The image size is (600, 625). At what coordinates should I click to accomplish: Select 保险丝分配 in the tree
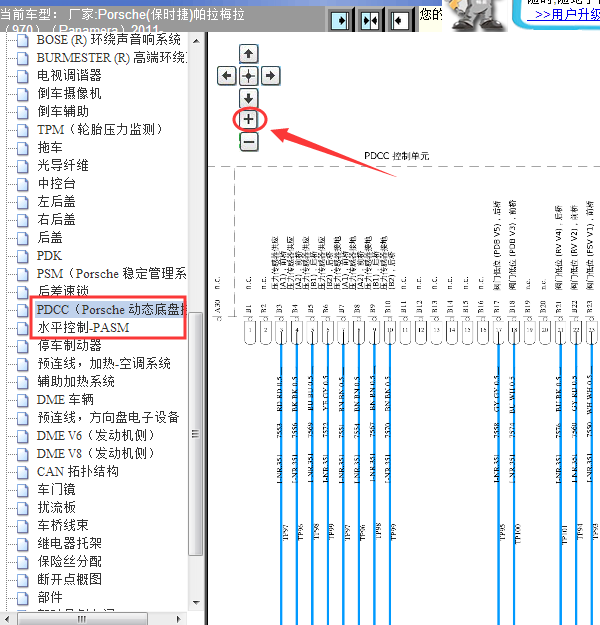pyautogui.click(x=69, y=561)
